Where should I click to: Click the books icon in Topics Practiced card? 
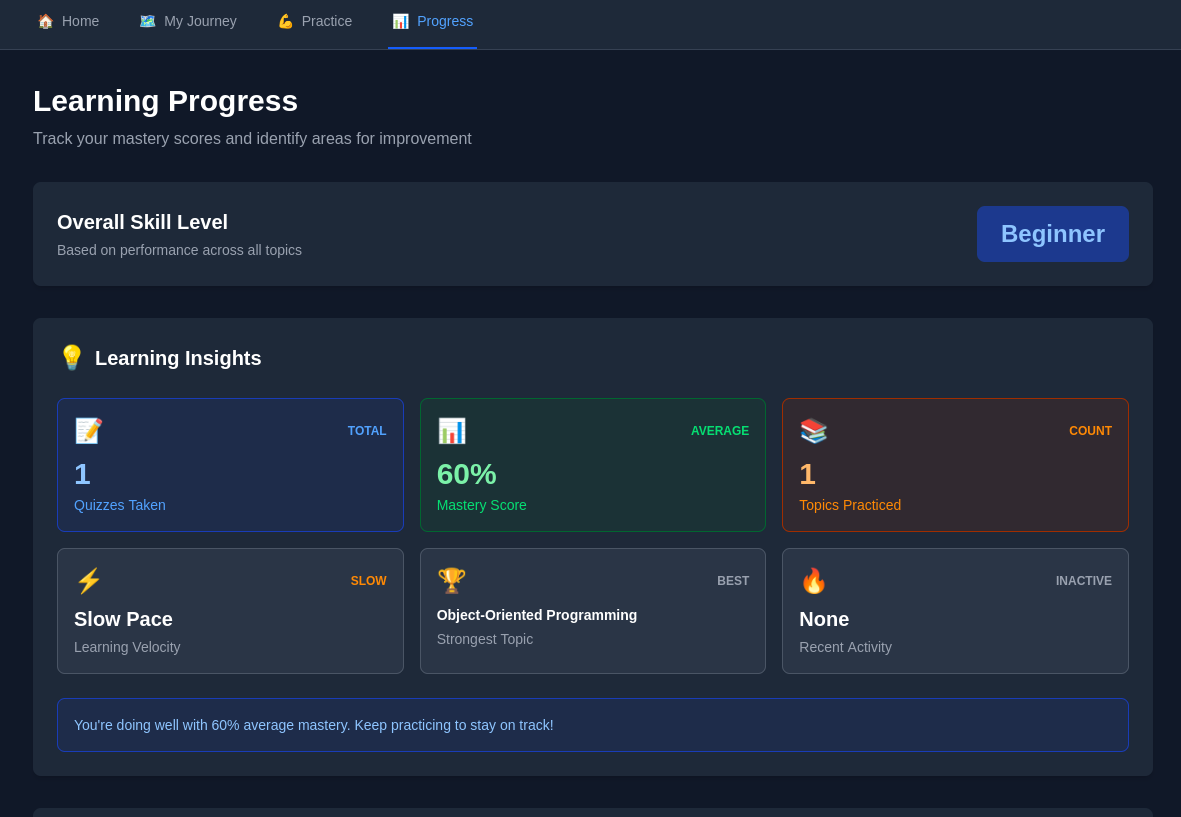[x=813, y=431]
